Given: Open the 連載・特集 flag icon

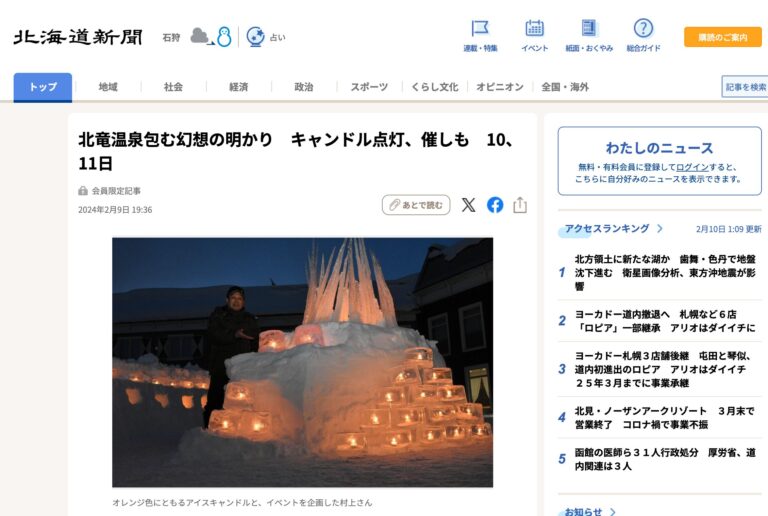Looking at the screenshot, I should click(480, 28).
